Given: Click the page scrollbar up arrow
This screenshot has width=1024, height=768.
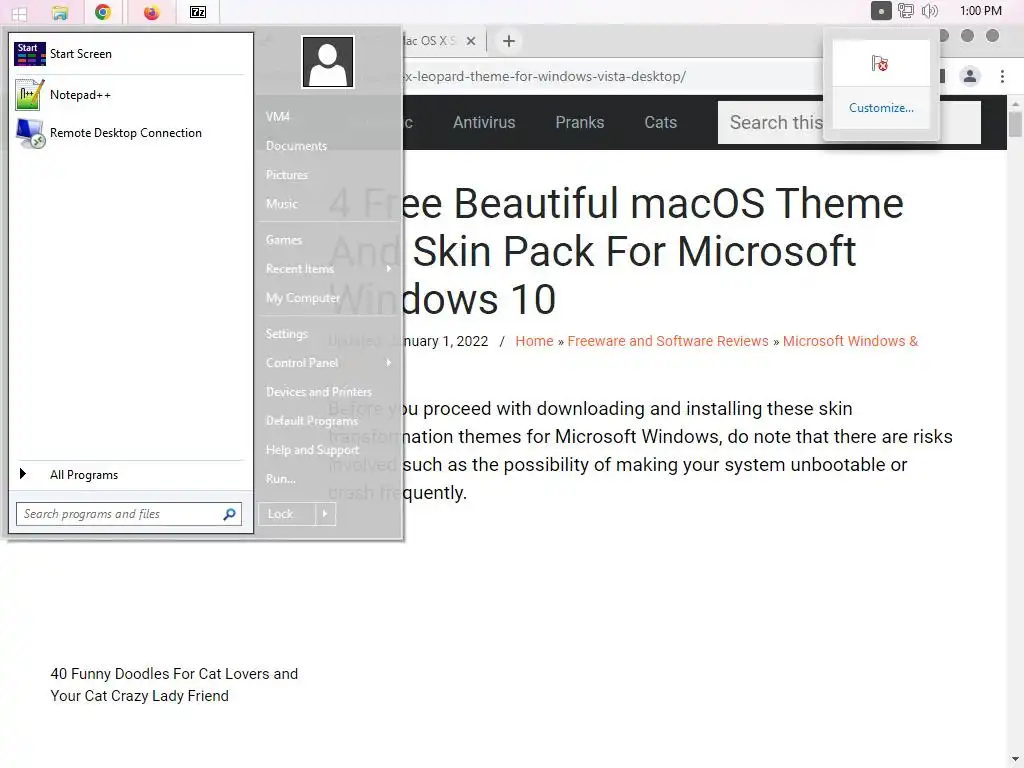Looking at the screenshot, I should pos(1015,104).
